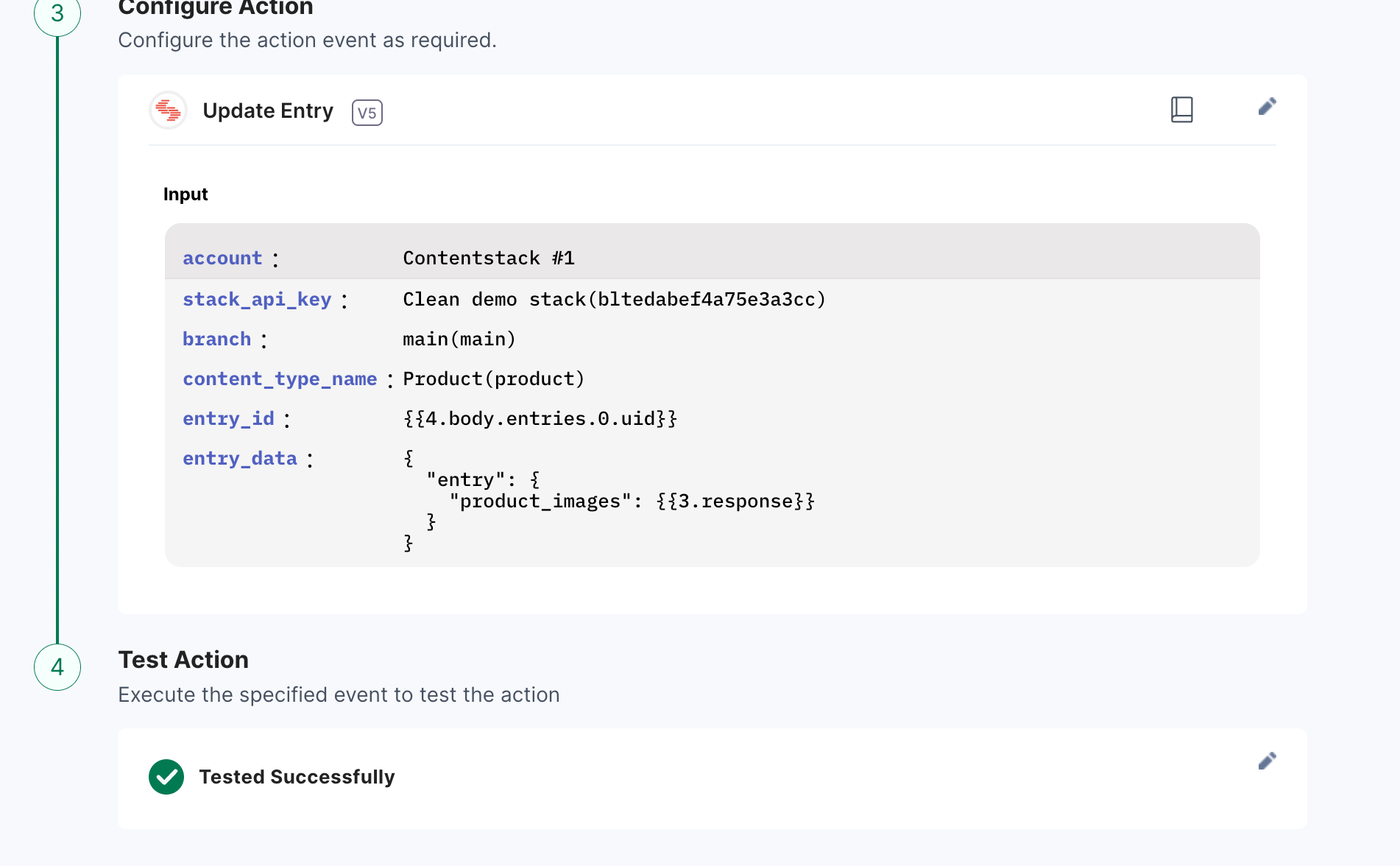The image size is (1400, 866).
Task: Select the Clean demo stack value
Action: tap(615, 300)
